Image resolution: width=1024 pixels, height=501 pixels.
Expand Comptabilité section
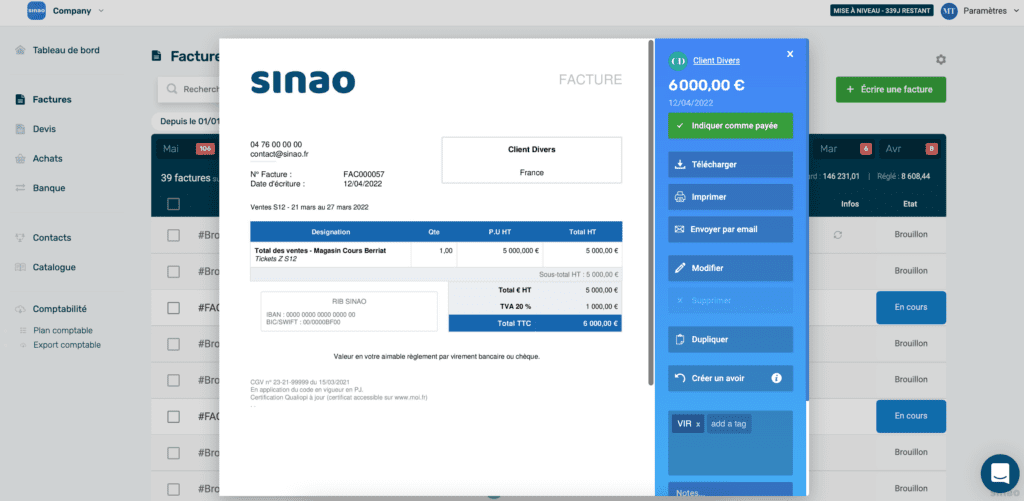(x=59, y=309)
